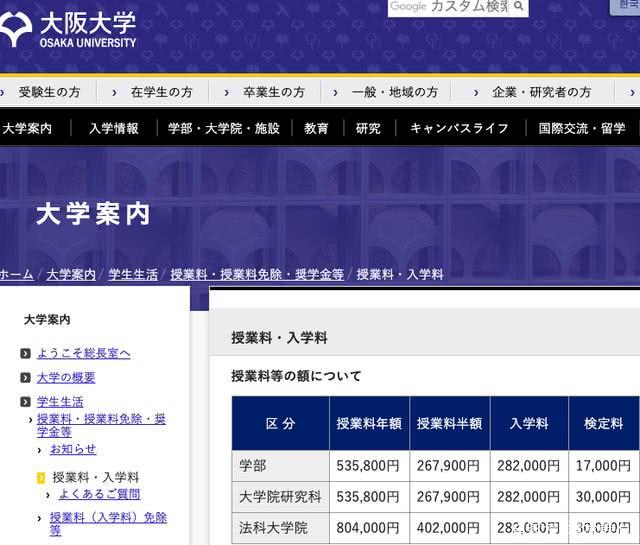Image resolution: width=640 pixels, height=545 pixels.
Task: Open 学生生活 sidebar link
Action: [60, 402]
